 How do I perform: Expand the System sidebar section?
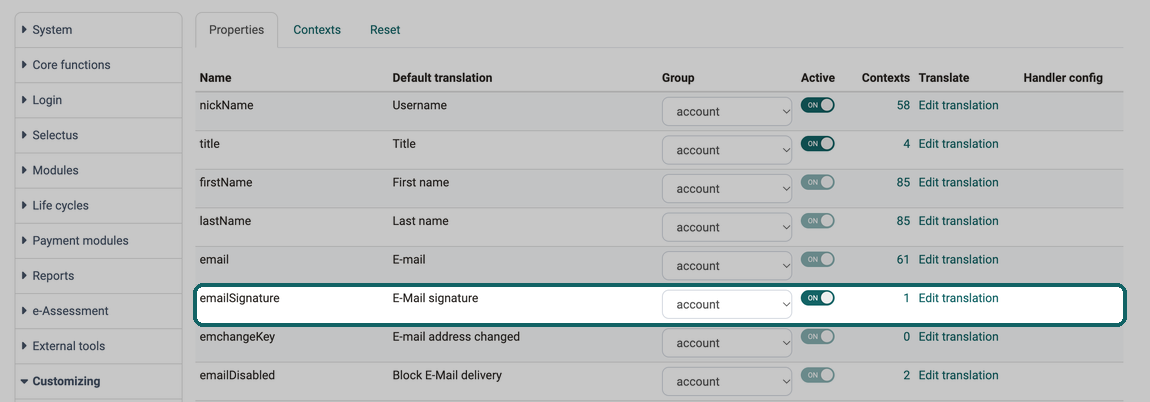coord(98,30)
